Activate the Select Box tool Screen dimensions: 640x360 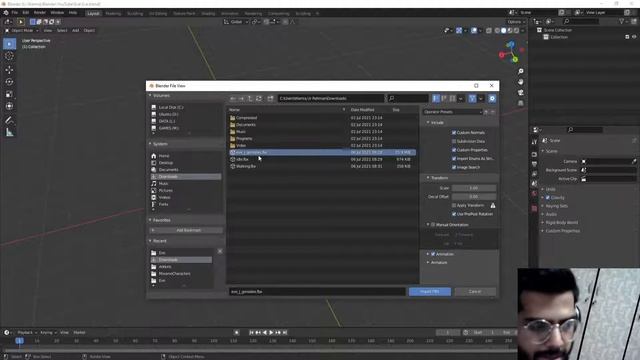pos(9,44)
